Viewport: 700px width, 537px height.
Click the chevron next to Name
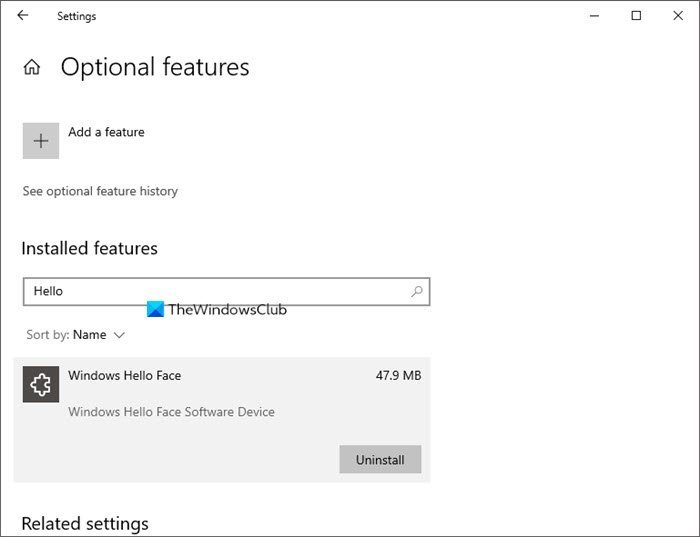[119, 335]
